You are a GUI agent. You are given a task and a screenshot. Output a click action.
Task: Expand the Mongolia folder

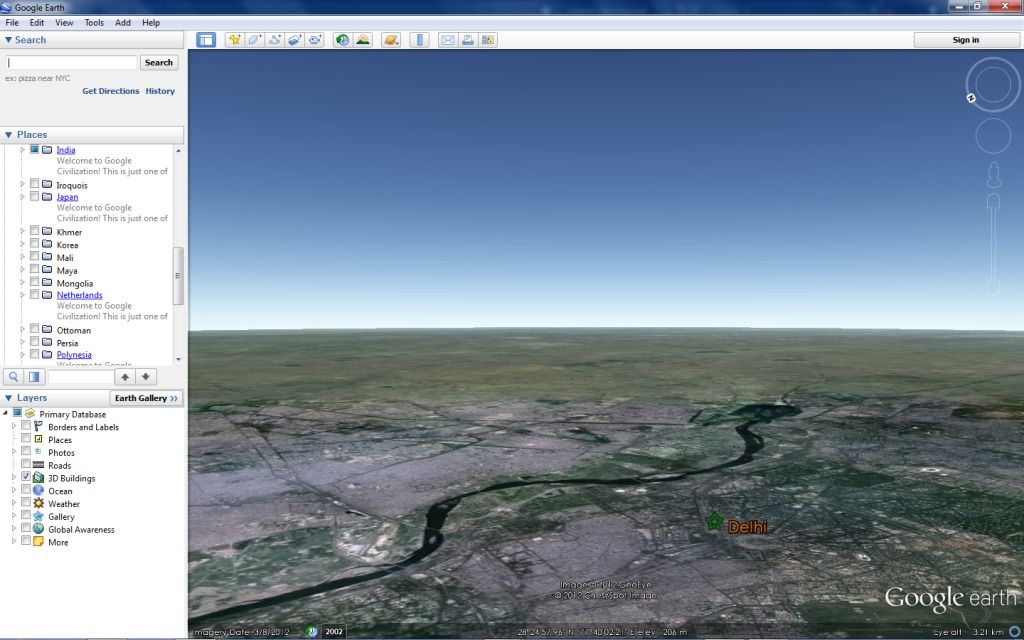[22, 283]
